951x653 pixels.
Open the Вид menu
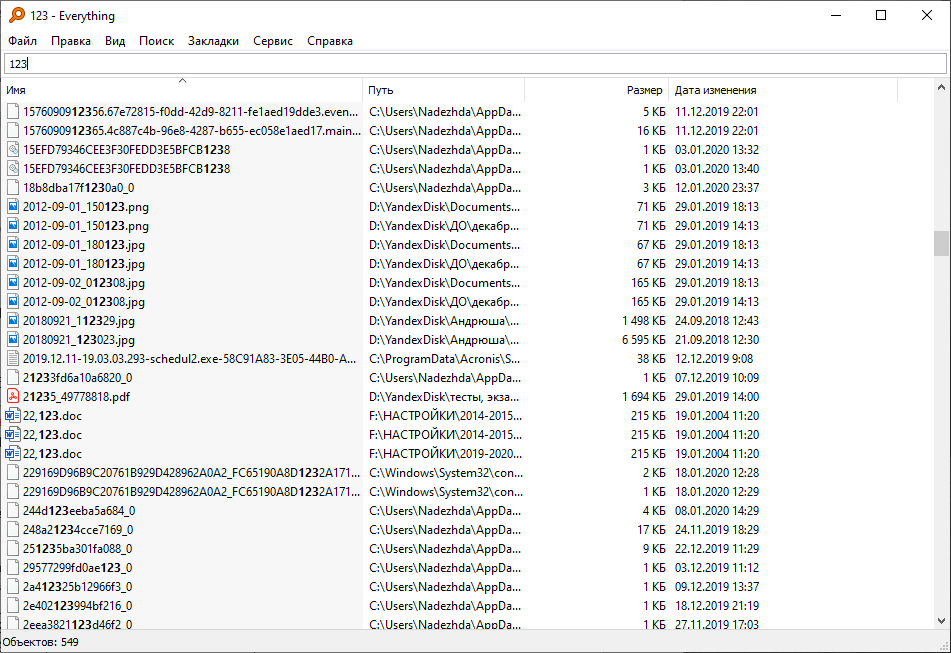tap(115, 41)
